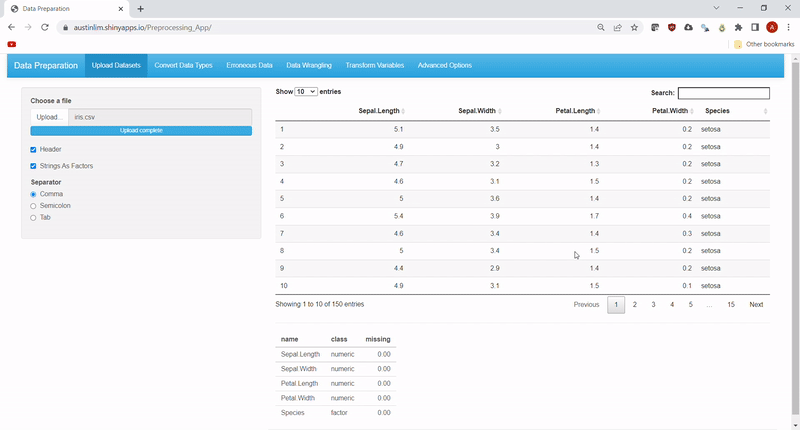Bookmark this page with the star icon
This screenshot has height=430, width=800.
coord(634,28)
